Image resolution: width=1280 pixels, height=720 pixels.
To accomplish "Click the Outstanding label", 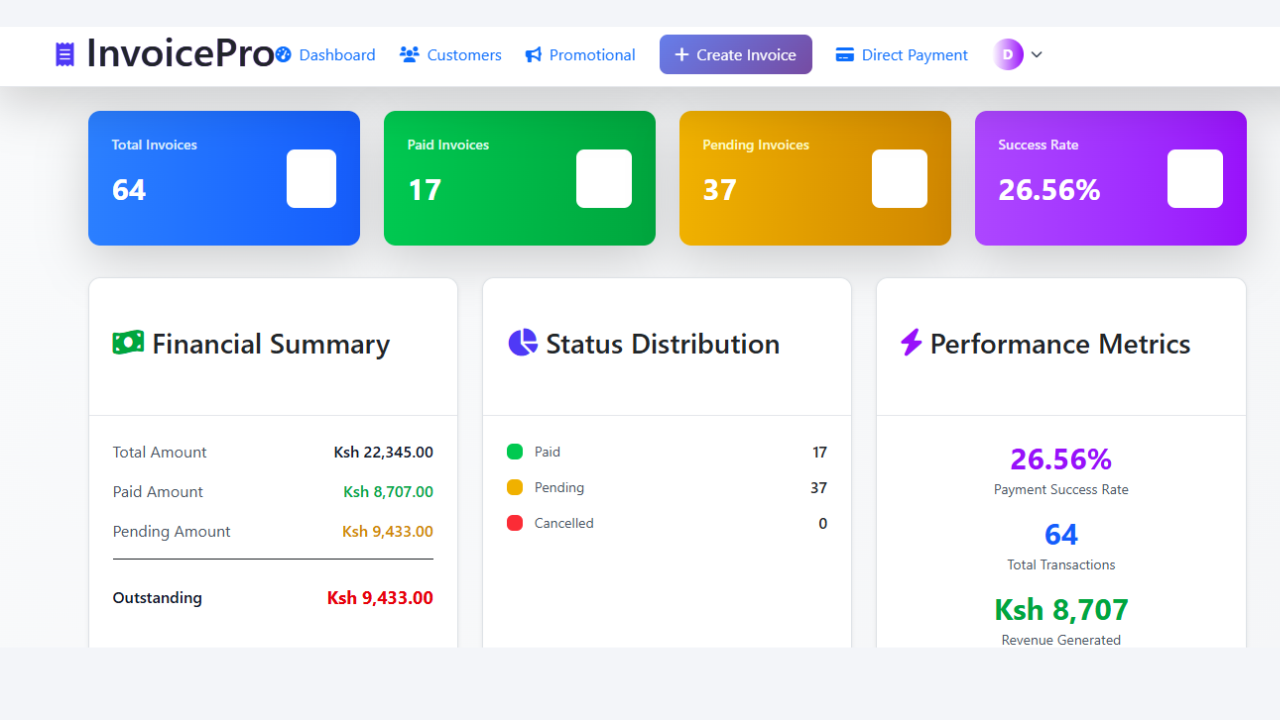I will (x=157, y=598).
